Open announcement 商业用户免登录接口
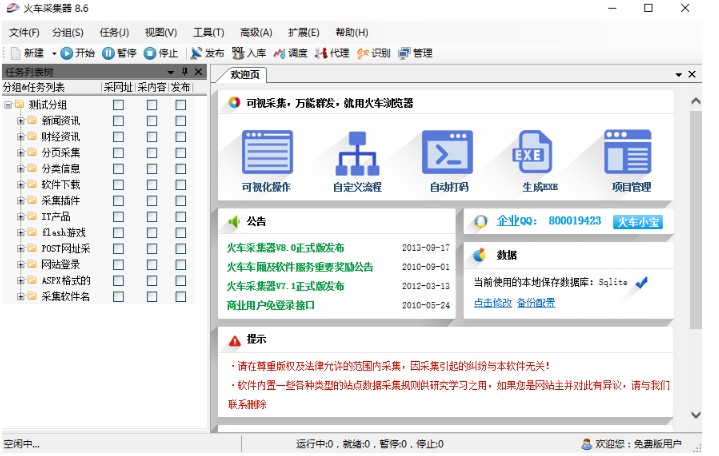The image size is (719, 456). [x=271, y=305]
